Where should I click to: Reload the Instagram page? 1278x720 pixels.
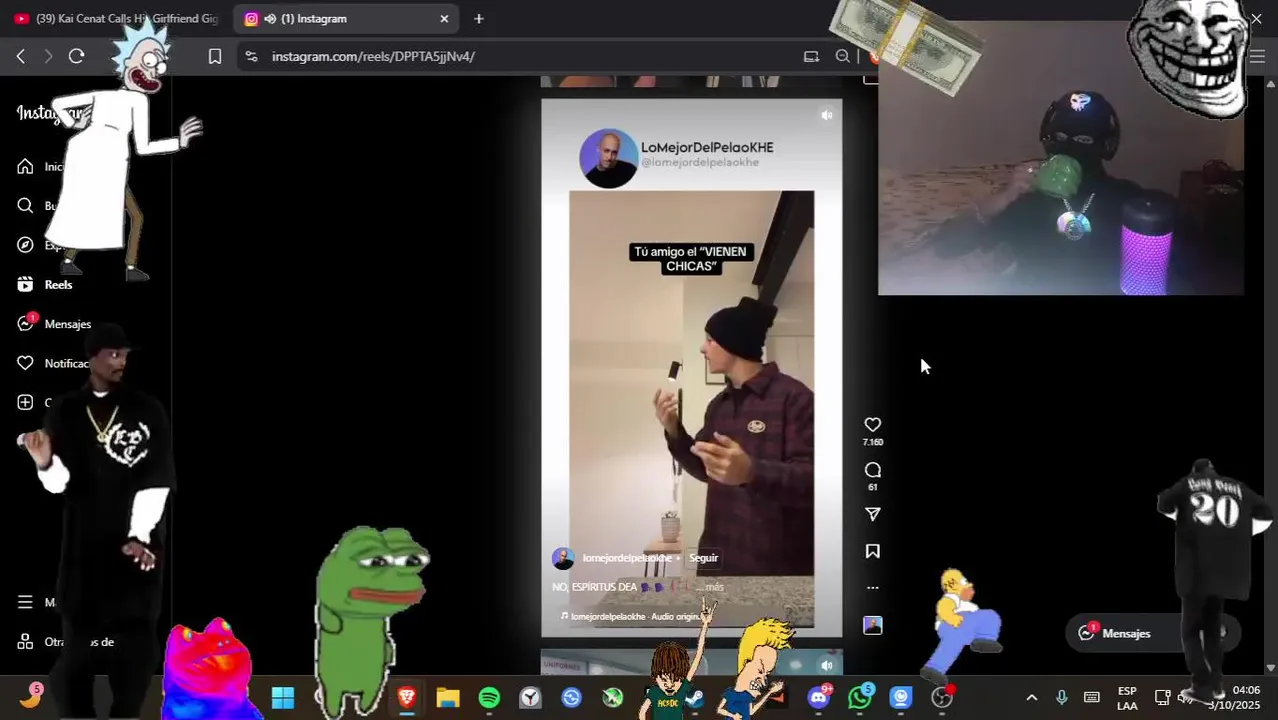click(x=76, y=56)
